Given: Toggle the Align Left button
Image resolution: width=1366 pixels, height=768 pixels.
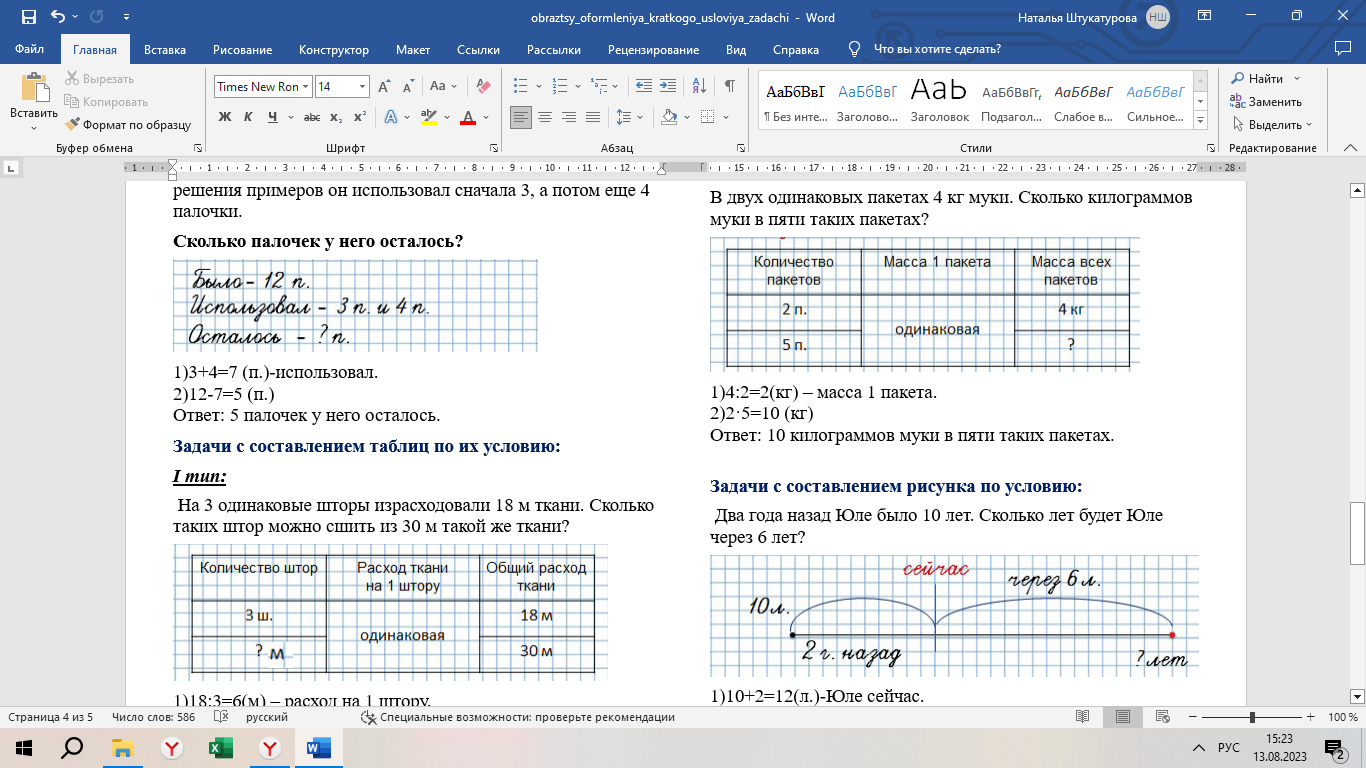Looking at the screenshot, I should click(x=521, y=117).
